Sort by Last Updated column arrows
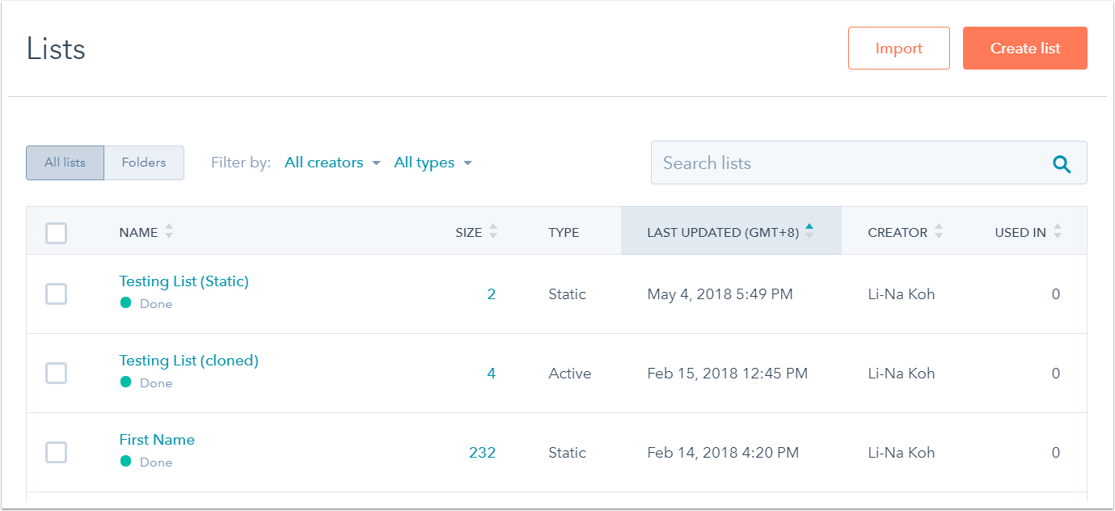 [809, 232]
